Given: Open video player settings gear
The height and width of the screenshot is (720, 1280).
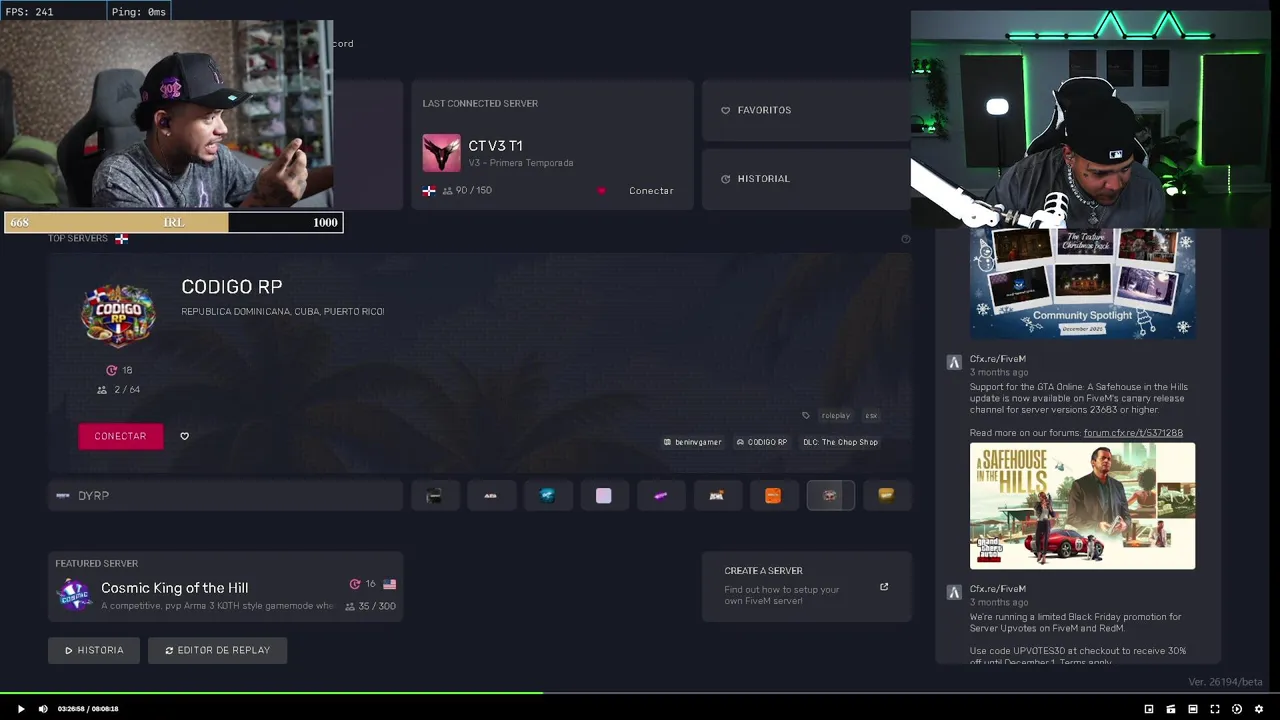Looking at the screenshot, I should pos(1259,709).
